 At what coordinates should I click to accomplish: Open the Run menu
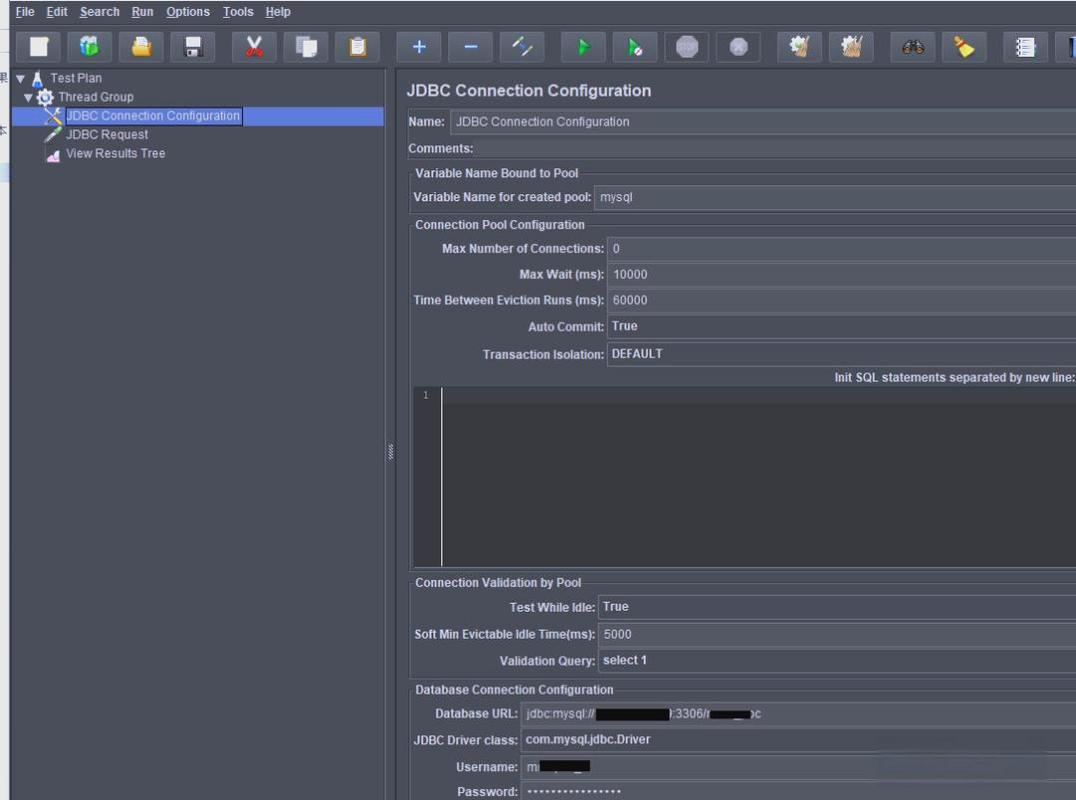(x=142, y=12)
